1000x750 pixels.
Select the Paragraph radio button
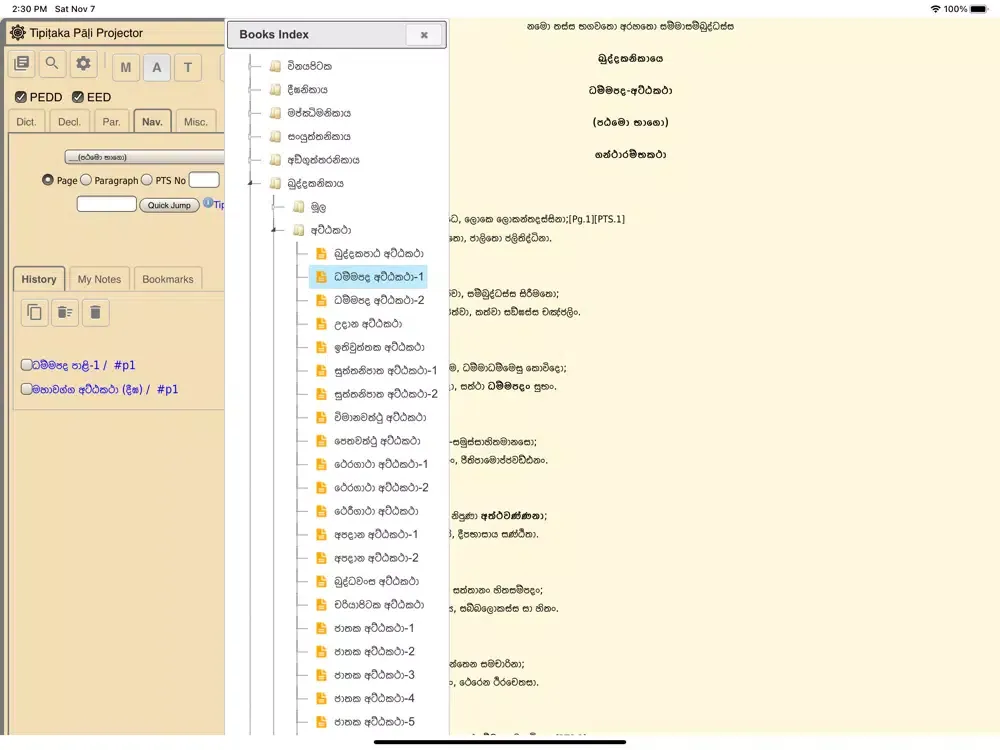86,180
